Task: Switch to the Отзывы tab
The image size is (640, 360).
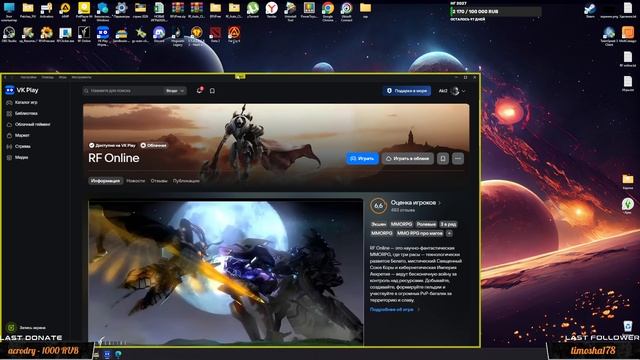Action: (159, 180)
